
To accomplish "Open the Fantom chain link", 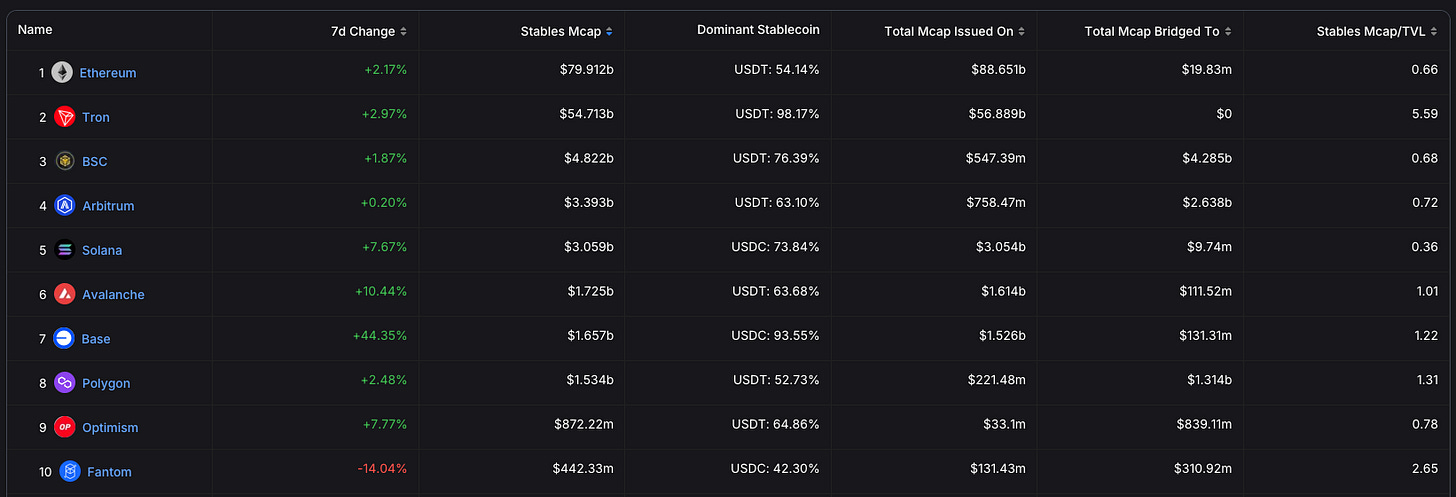I will [x=109, y=472].
